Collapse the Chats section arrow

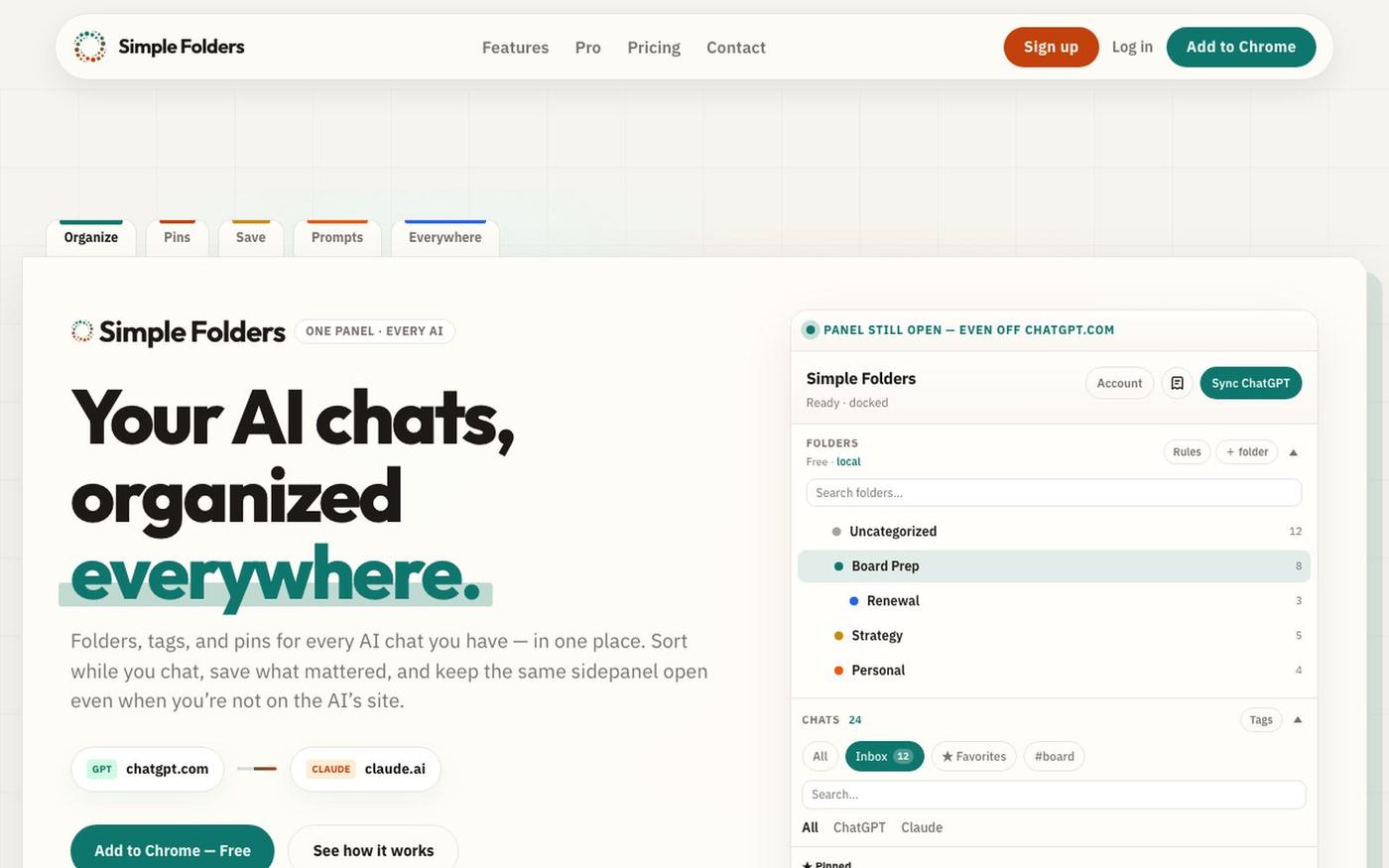(x=1298, y=720)
